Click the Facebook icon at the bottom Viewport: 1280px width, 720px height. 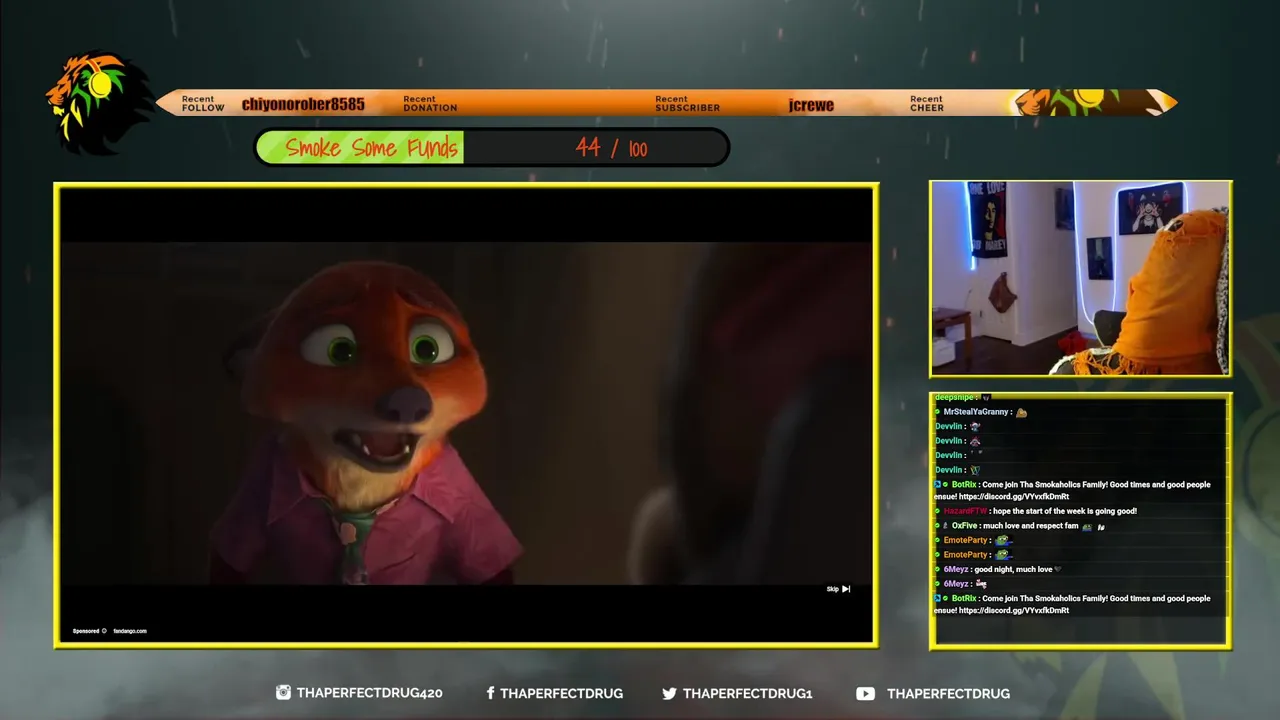tap(490, 693)
